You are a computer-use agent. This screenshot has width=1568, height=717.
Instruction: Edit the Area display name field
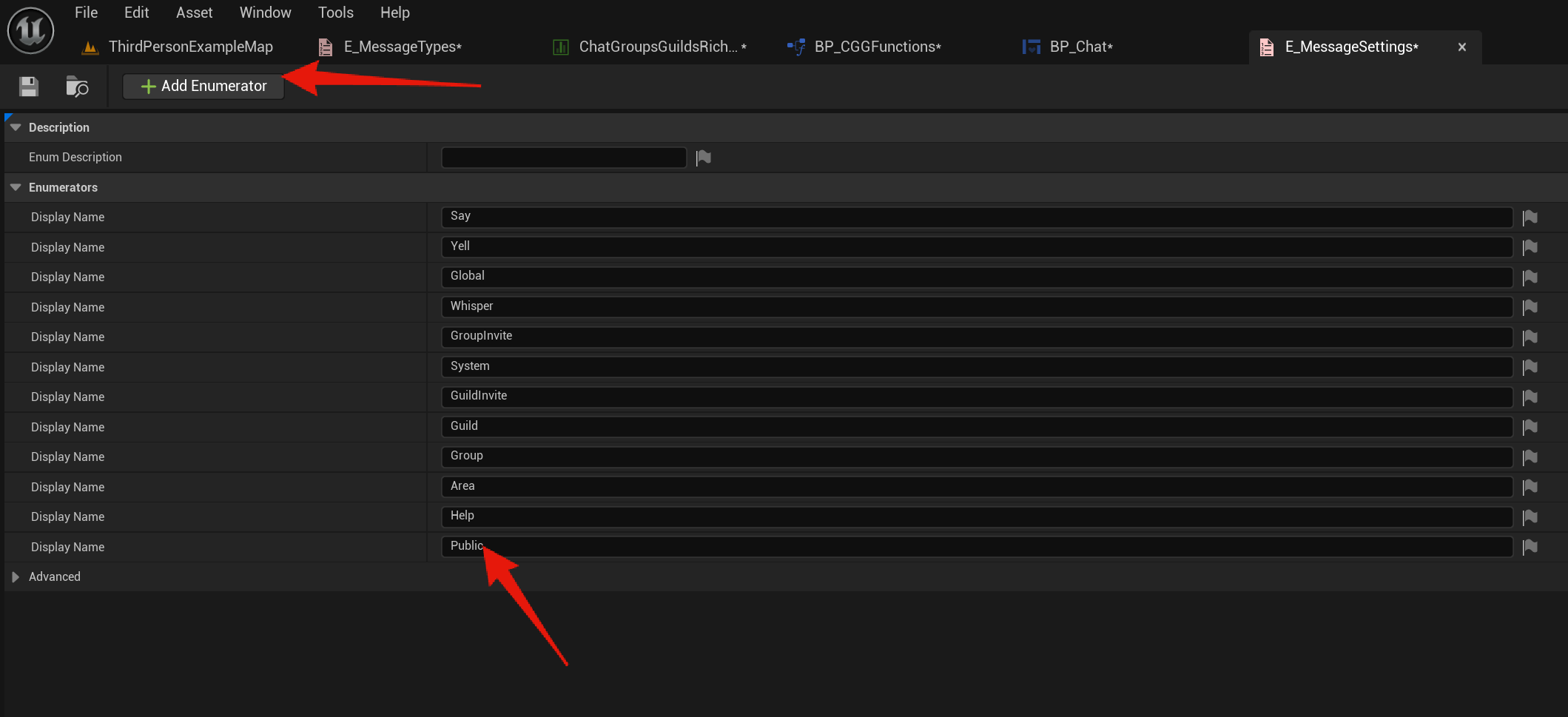coord(977,486)
